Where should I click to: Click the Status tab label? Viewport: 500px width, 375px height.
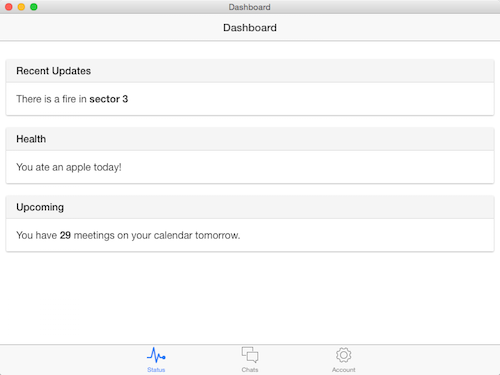click(x=156, y=370)
